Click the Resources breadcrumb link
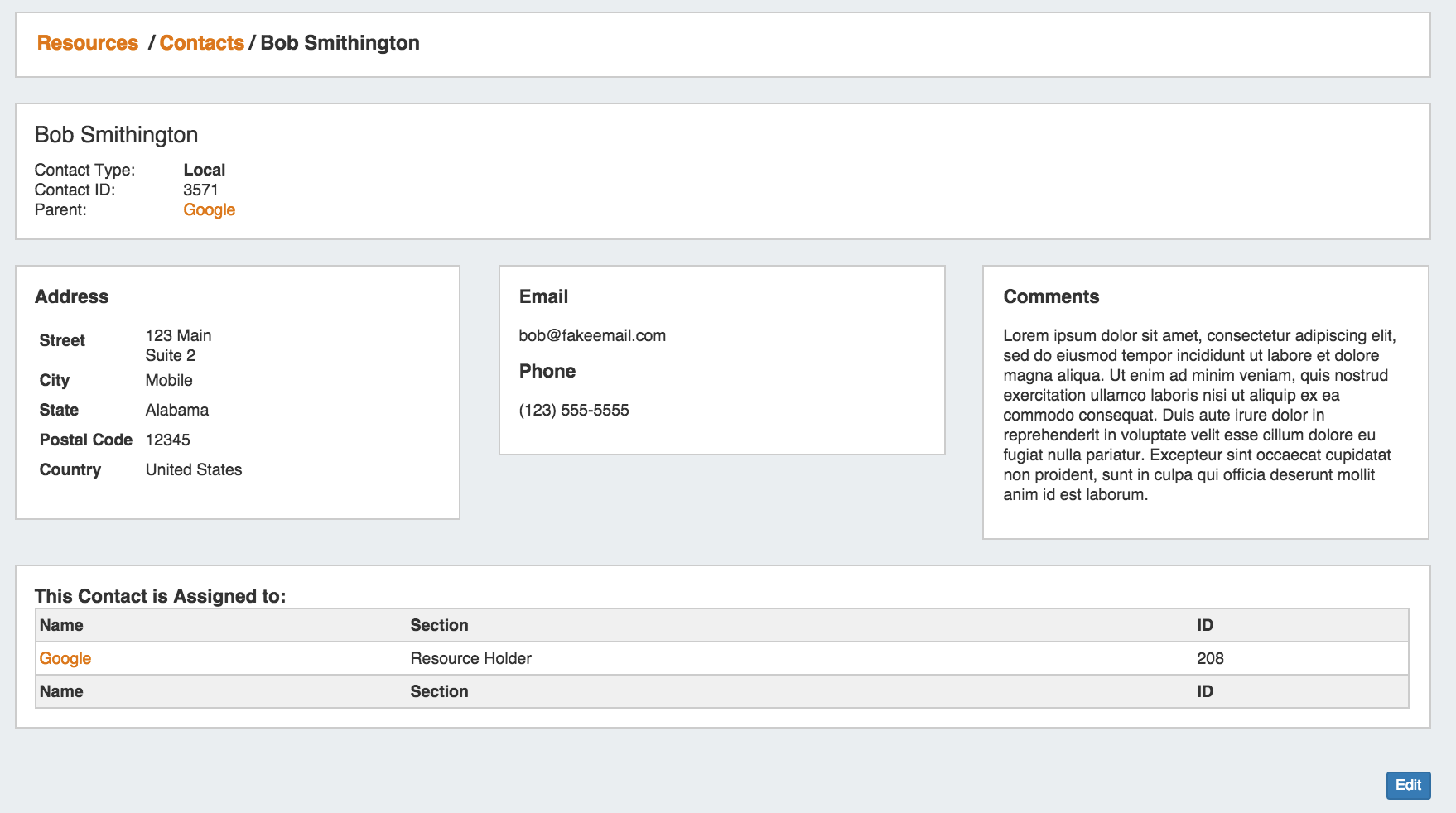The image size is (1456, 813). (87, 43)
